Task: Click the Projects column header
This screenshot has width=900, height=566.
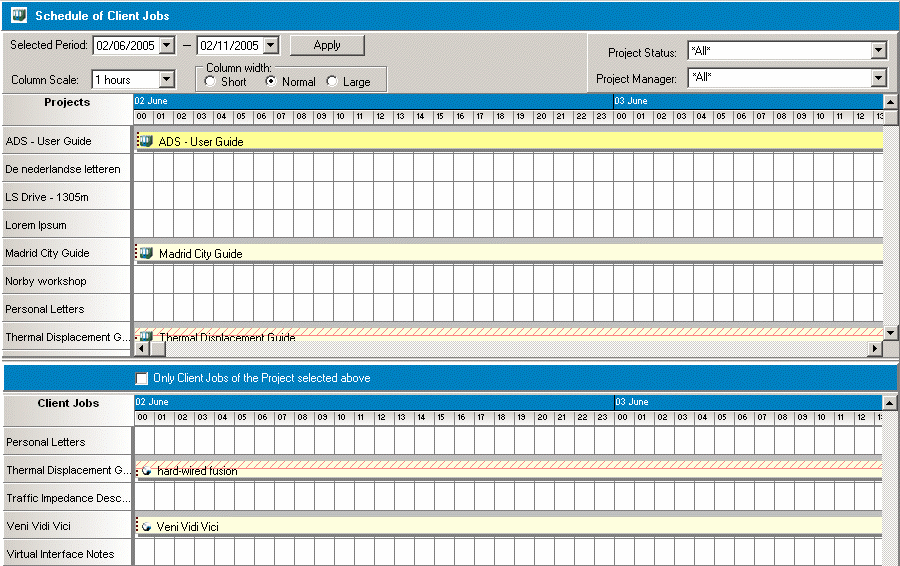Action: tap(67, 110)
